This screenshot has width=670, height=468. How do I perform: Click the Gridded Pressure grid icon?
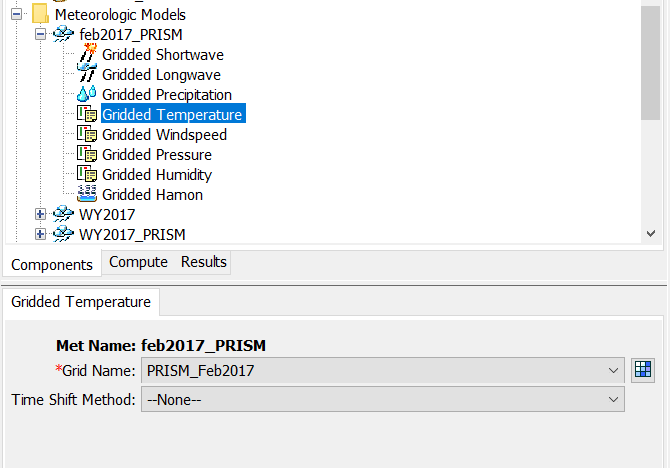(87, 155)
